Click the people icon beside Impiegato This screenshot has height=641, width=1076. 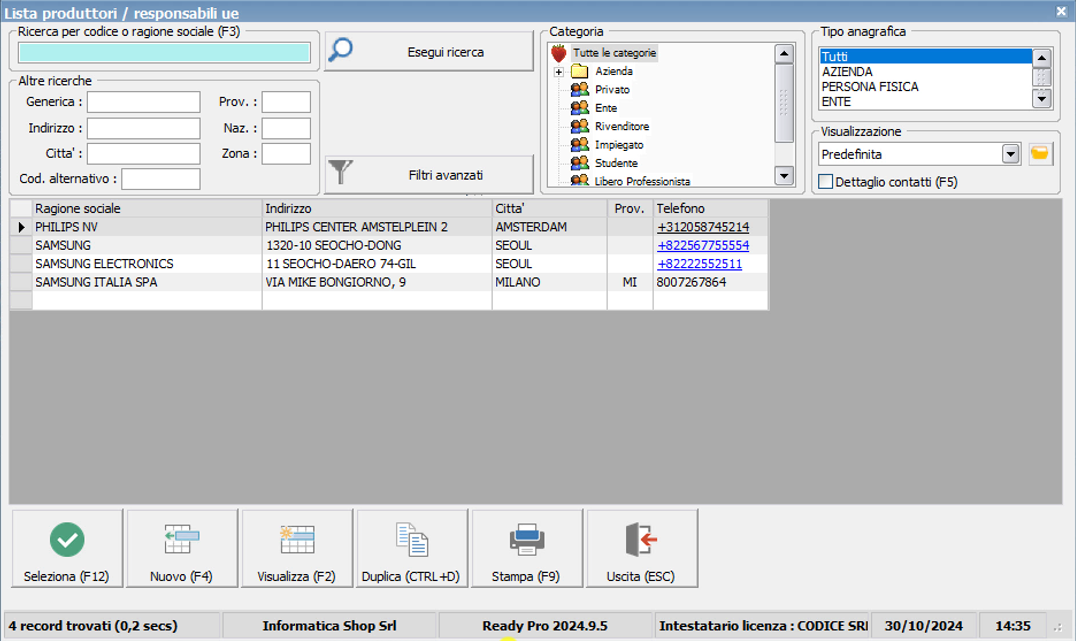pyautogui.click(x=580, y=145)
